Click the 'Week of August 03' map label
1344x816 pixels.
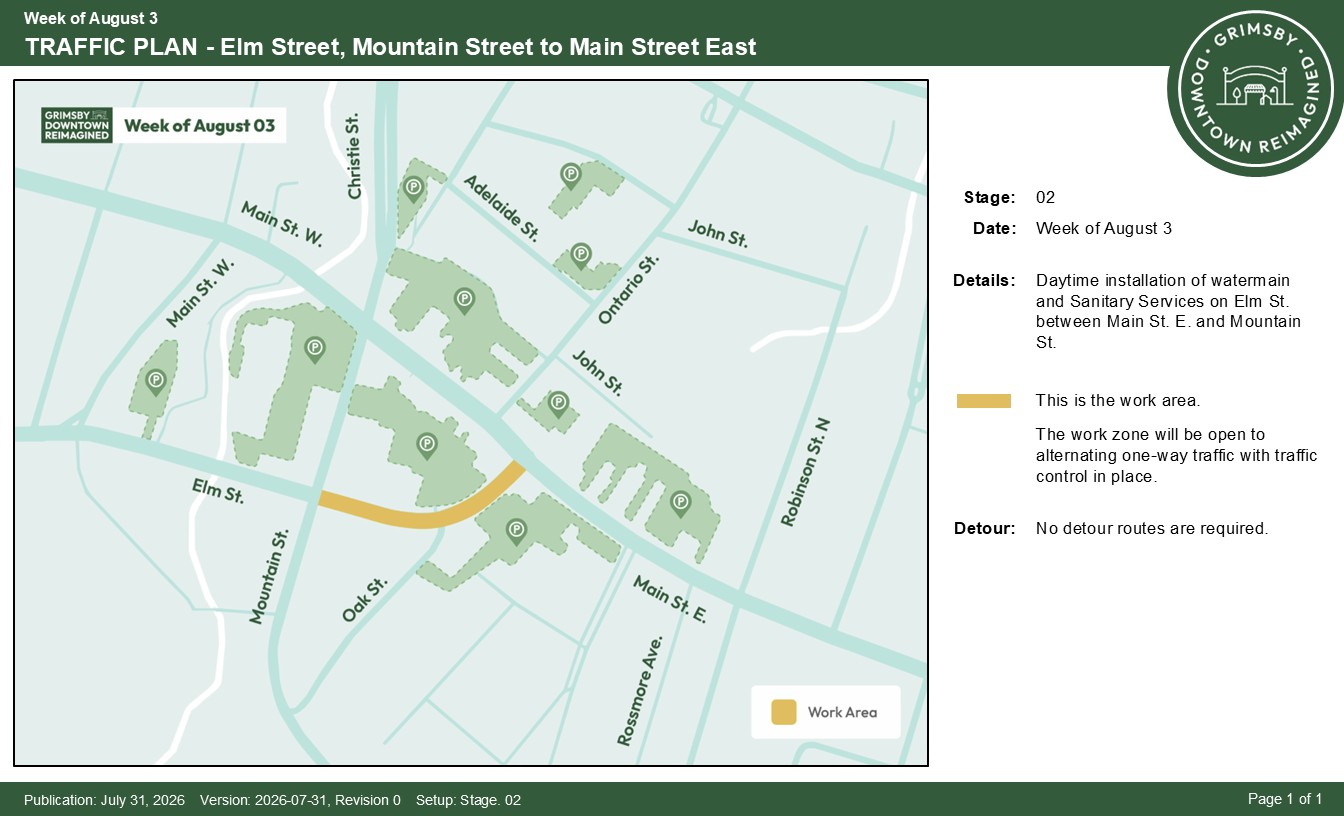[x=200, y=126]
